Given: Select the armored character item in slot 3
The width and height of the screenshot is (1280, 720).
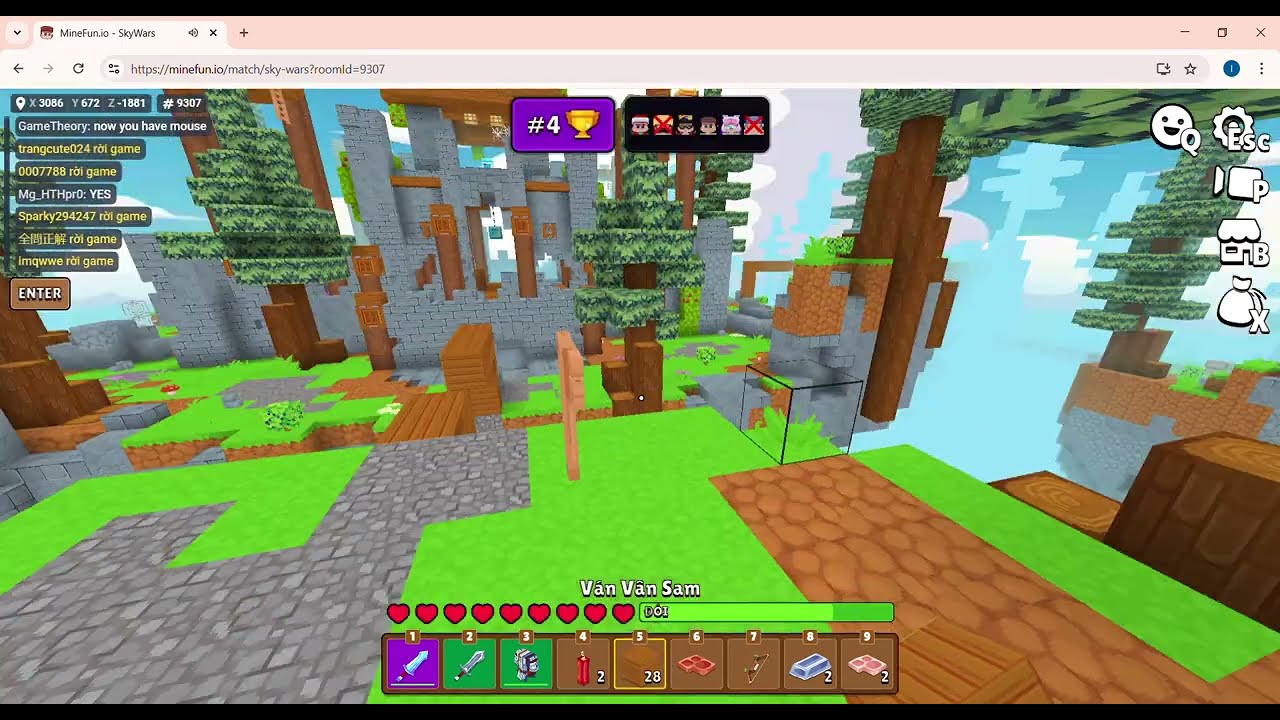Looking at the screenshot, I should coord(527,663).
